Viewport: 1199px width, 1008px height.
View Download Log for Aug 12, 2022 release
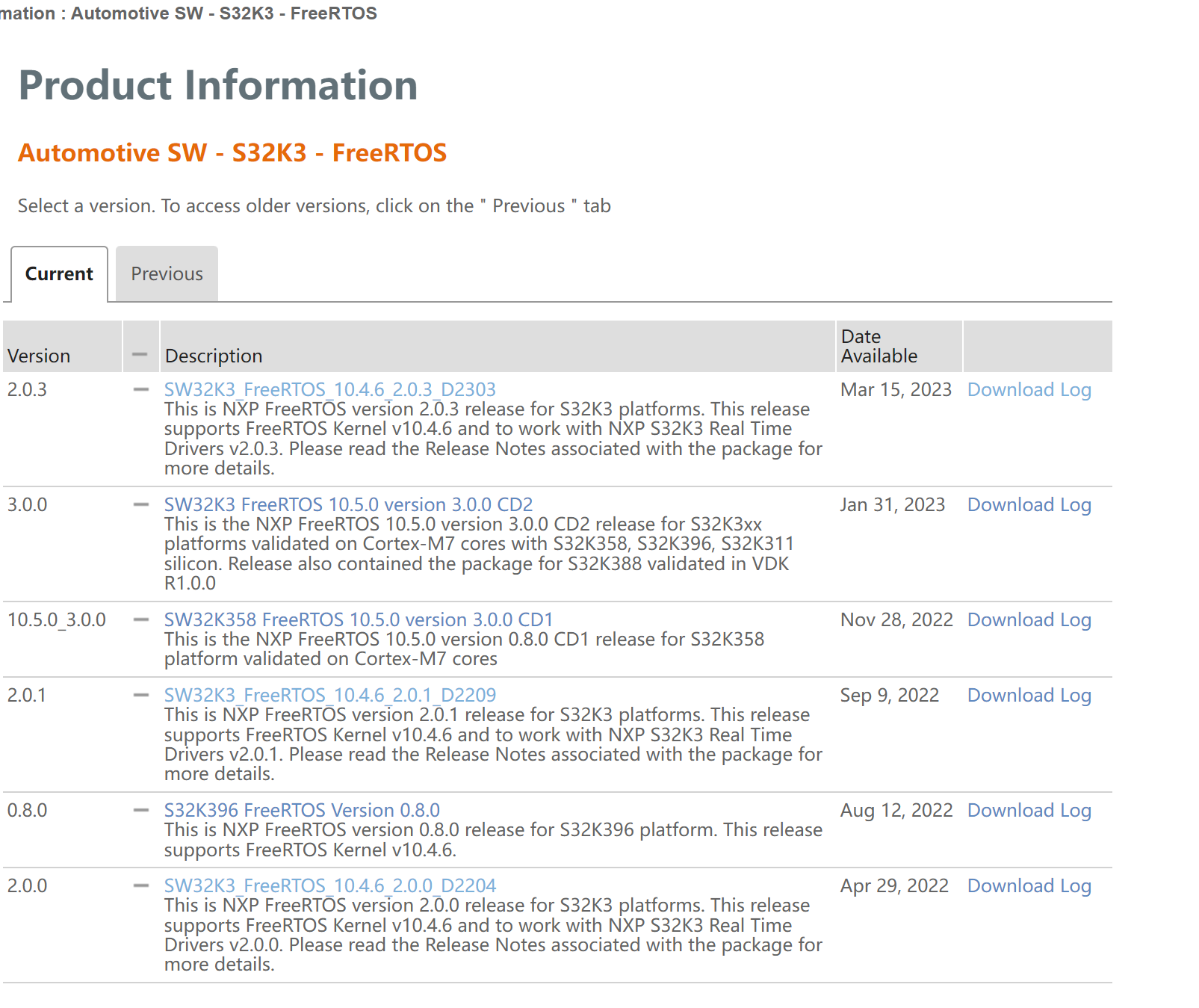[x=1029, y=810]
